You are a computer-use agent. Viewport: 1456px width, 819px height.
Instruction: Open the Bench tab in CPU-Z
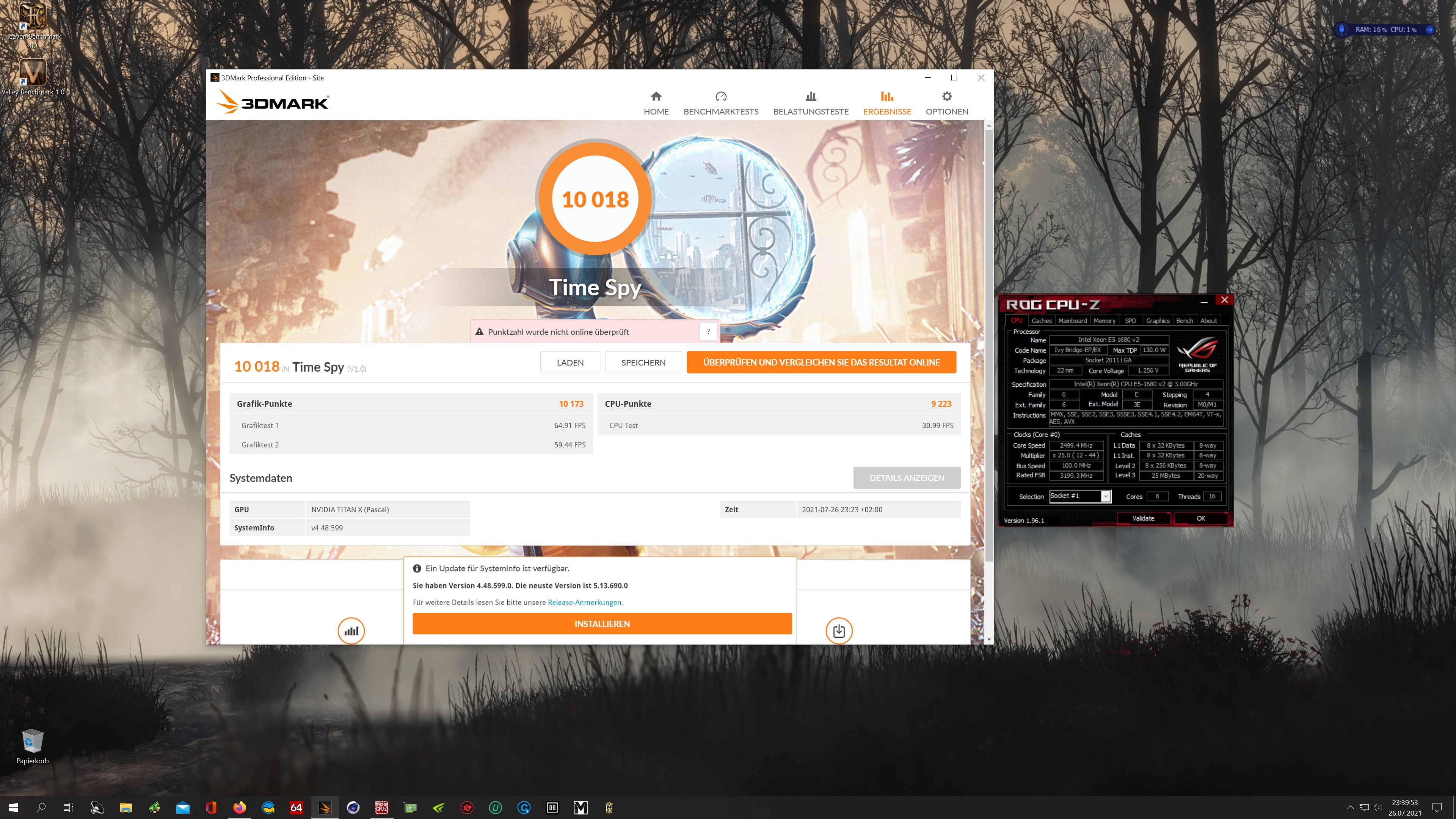coord(1184,320)
